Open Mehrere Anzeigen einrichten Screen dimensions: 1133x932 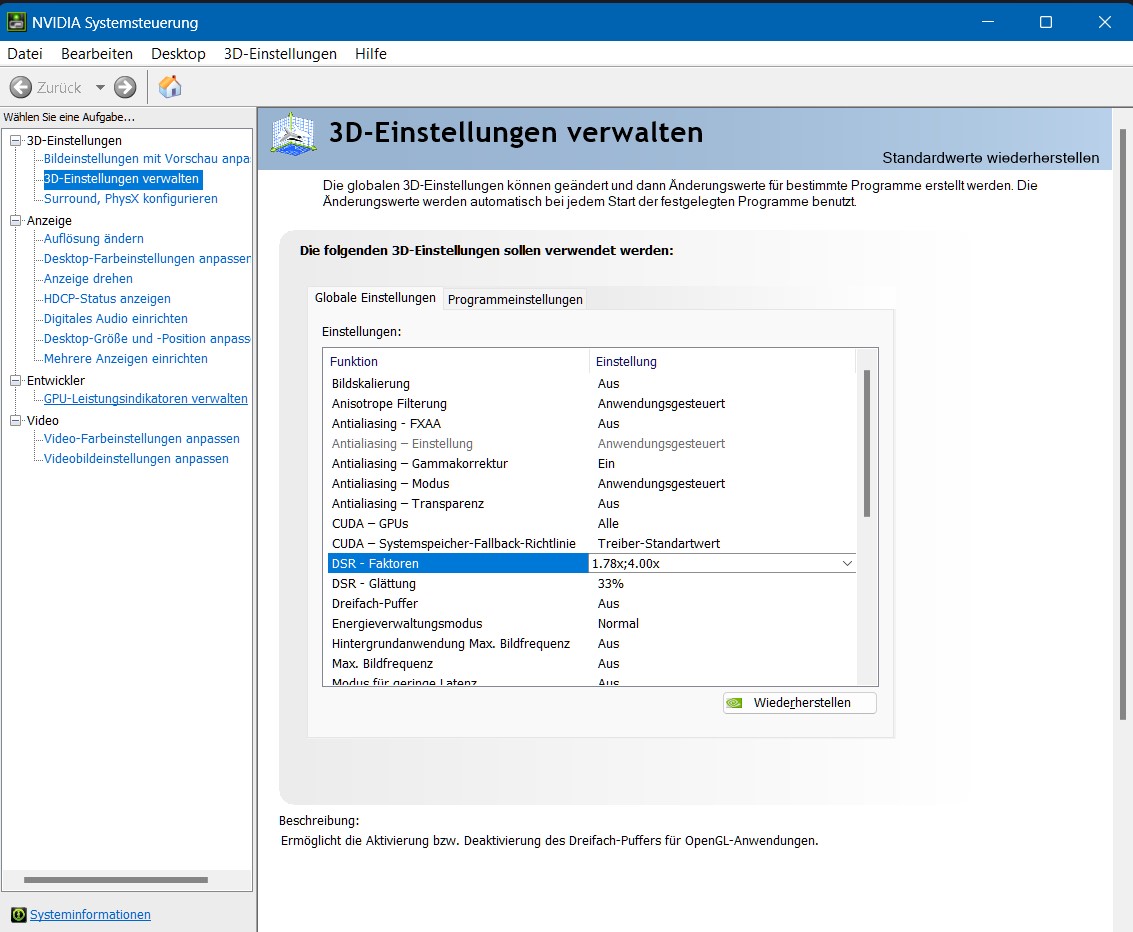click(x=126, y=358)
